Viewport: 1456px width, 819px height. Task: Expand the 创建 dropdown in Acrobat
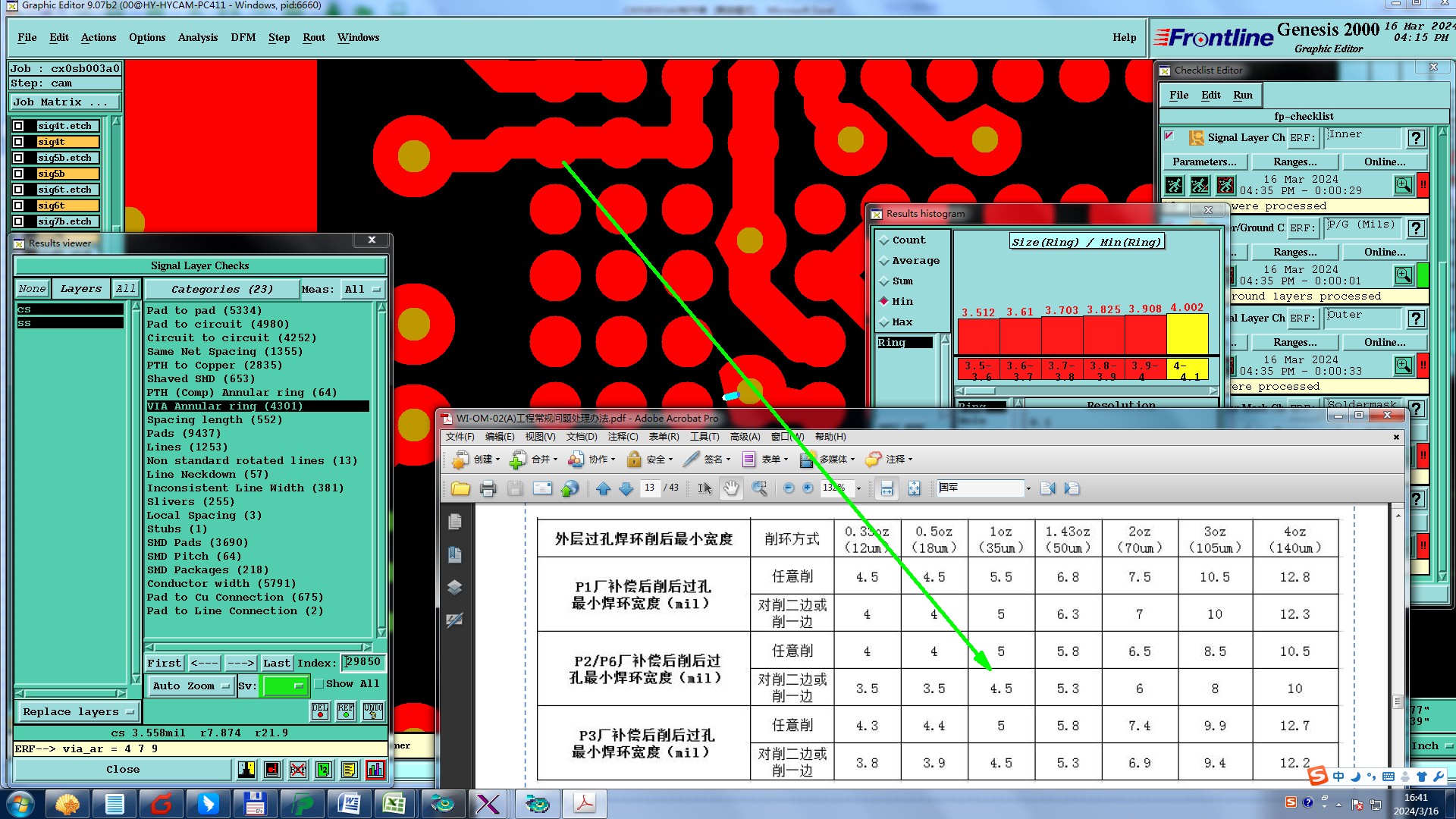point(497,460)
